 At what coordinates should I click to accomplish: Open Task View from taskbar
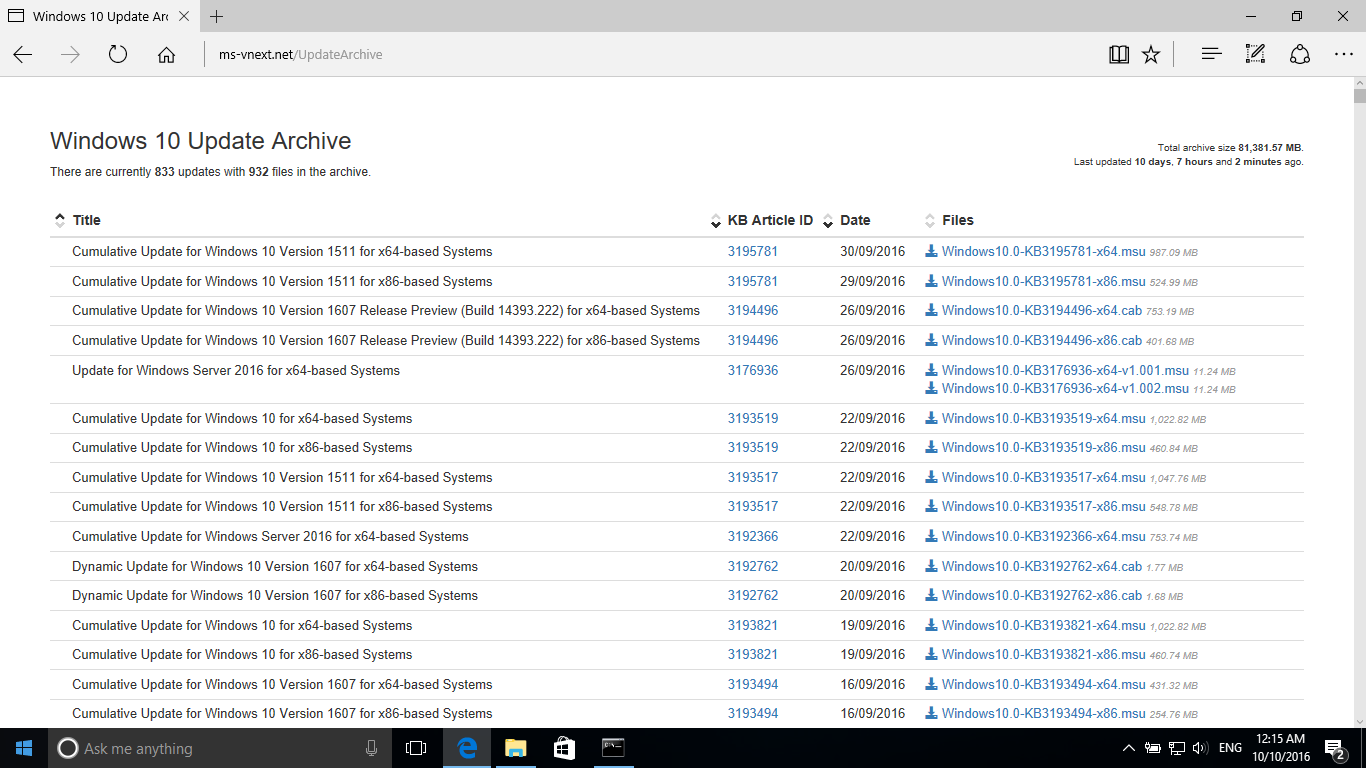[416, 748]
